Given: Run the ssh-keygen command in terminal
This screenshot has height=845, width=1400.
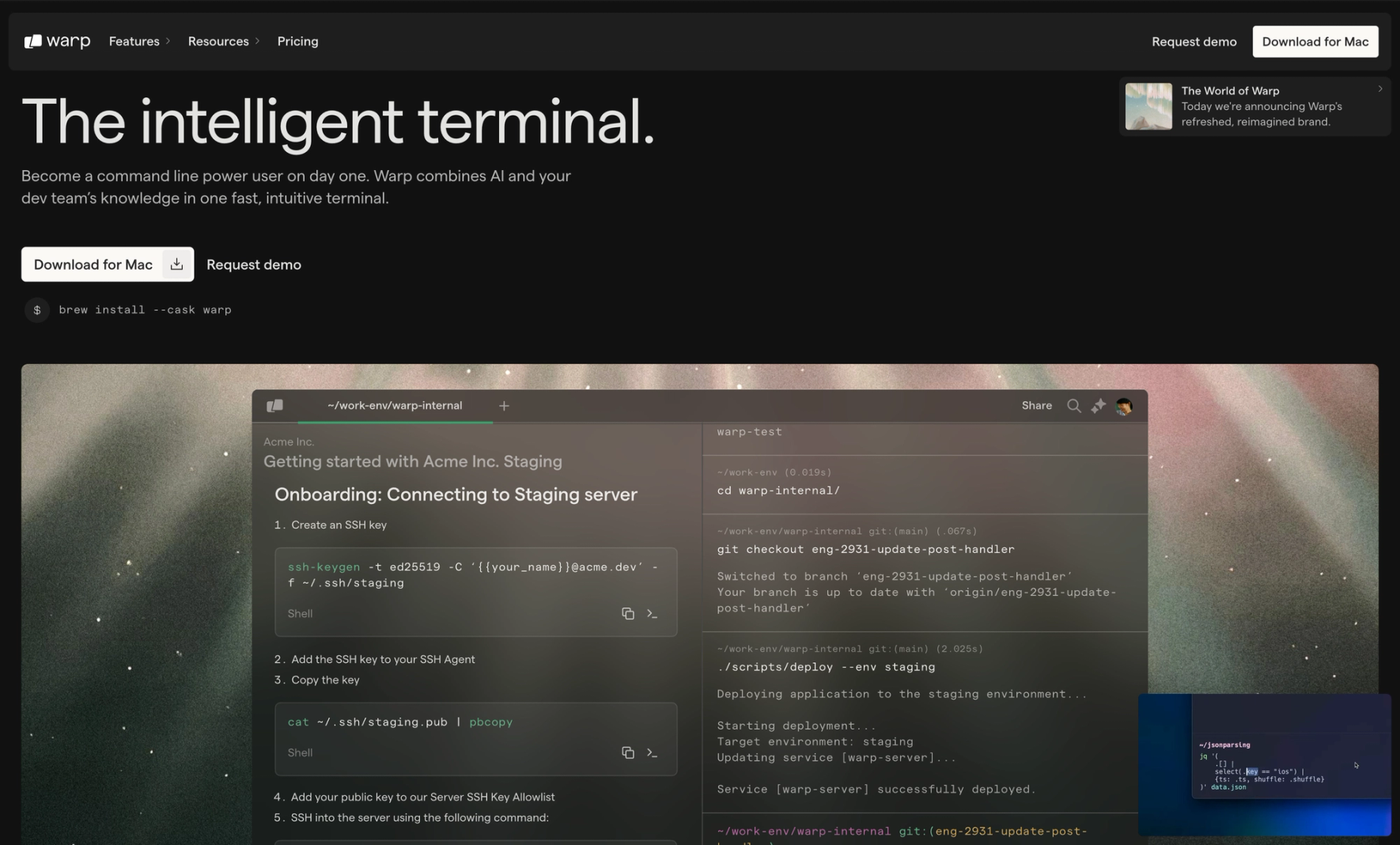Looking at the screenshot, I should coord(653,613).
